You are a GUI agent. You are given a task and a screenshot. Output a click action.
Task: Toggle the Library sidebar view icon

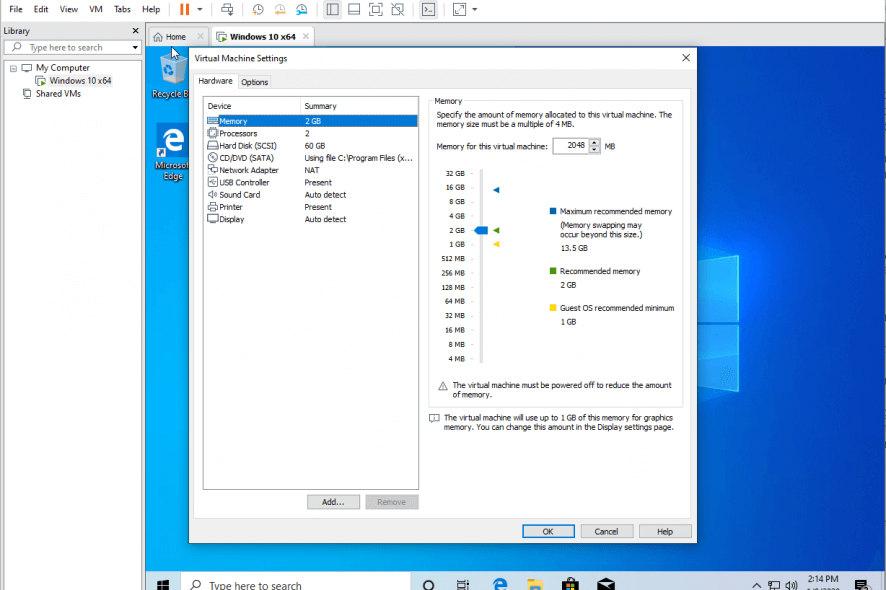point(332,9)
